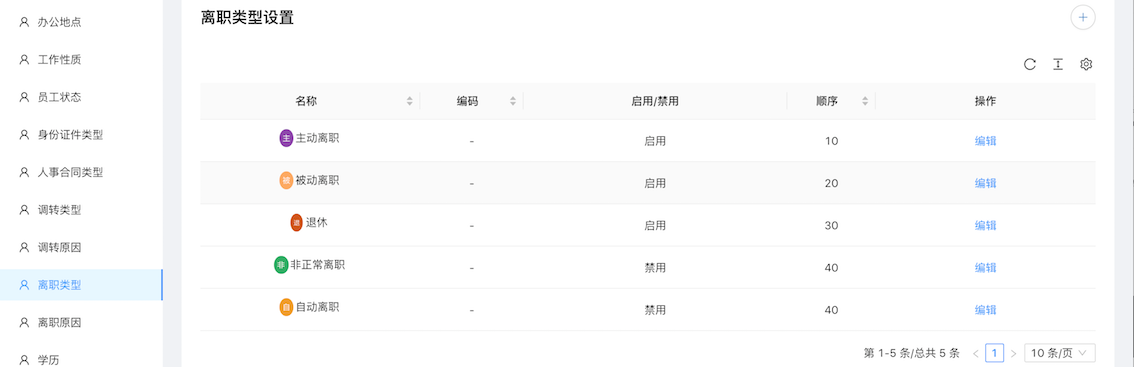The height and width of the screenshot is (367, 1134).
Task: Edit the 主动离职 row
Action: tap(986, 141)
